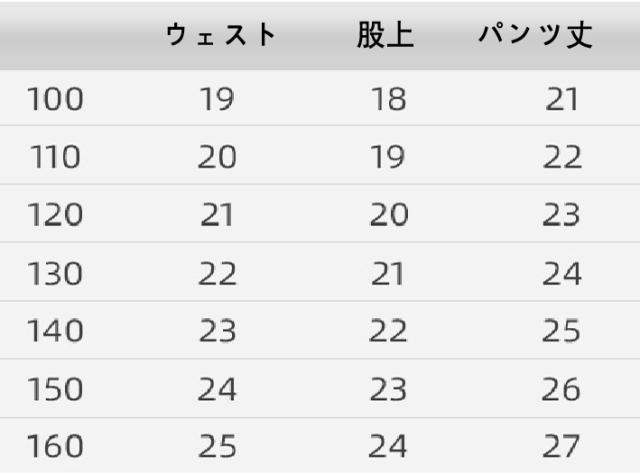Select the size 130 row label
The width and height of the screenshot is (640, 473).
(x=55, y=274)
